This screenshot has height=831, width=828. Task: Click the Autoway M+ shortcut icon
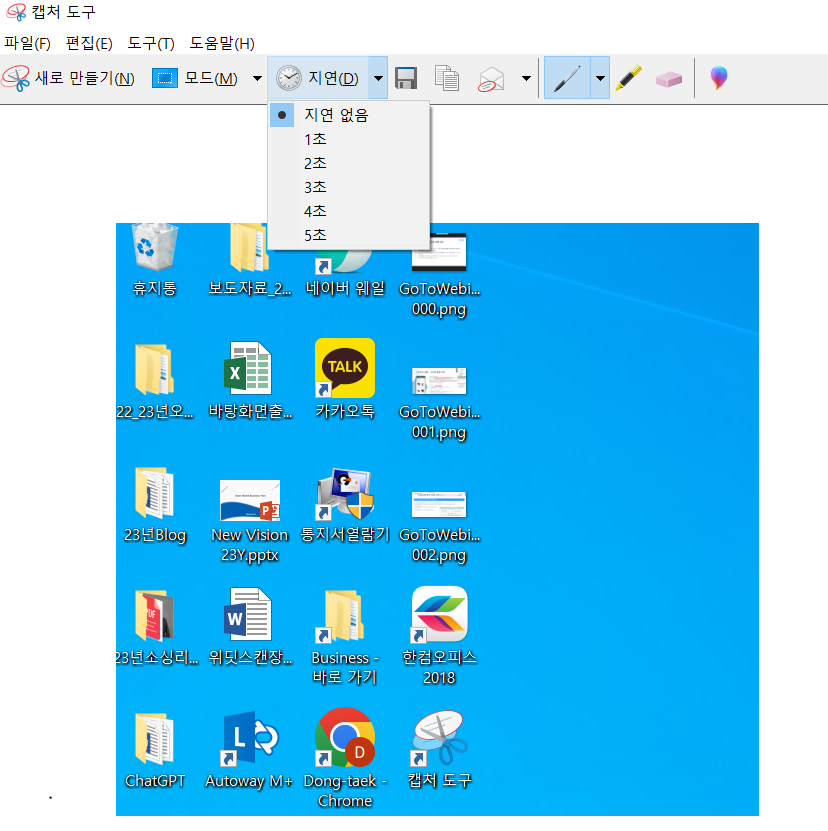[x=249, y=738]
